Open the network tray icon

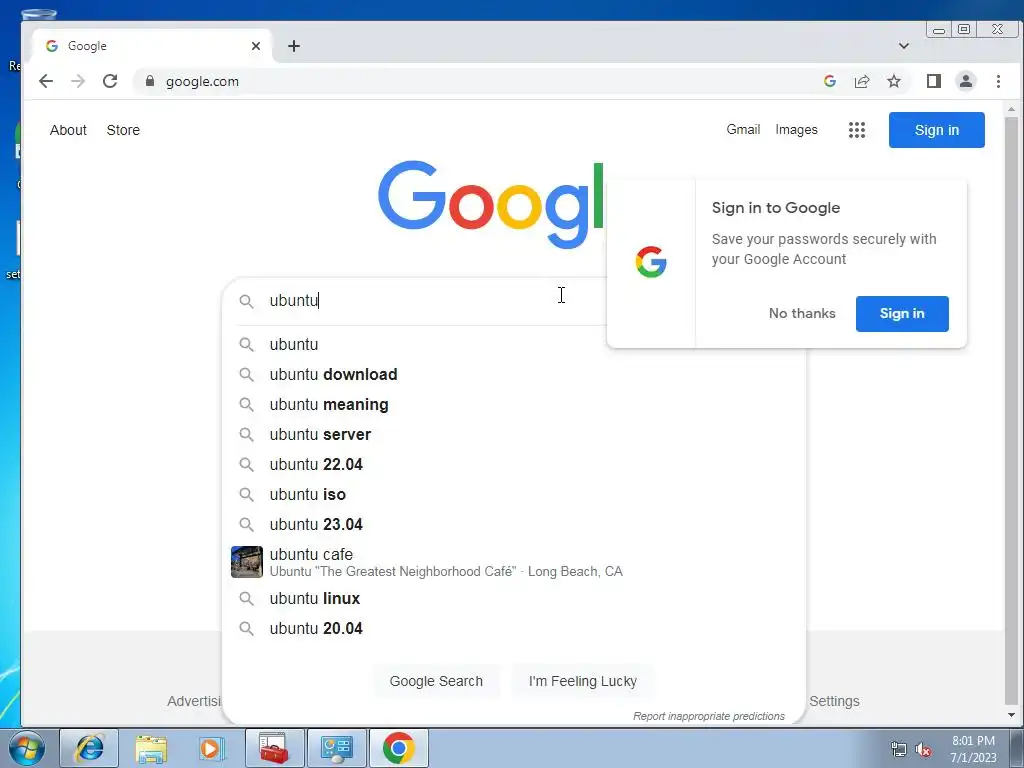(x=899, y=749)
